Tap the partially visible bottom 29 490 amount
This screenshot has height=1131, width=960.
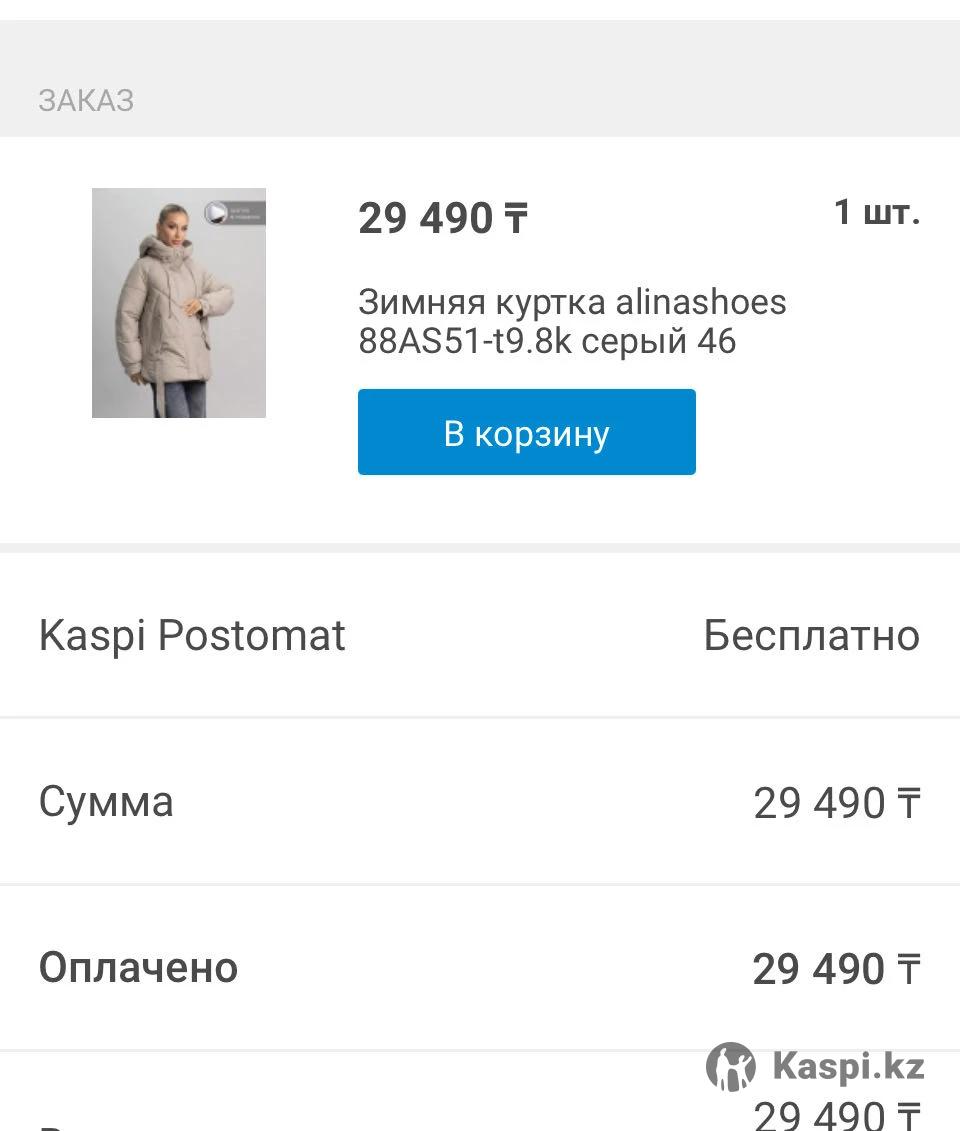coord(820,1116)
